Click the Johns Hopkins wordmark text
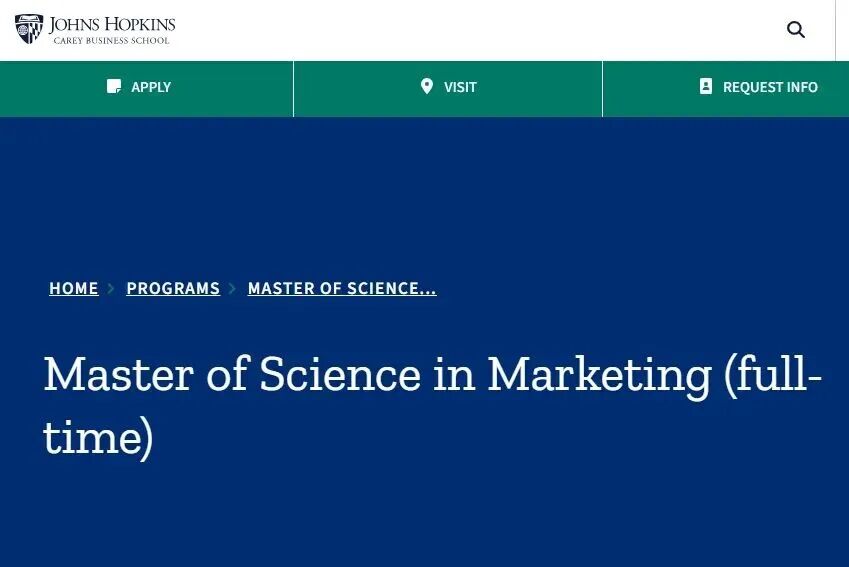The height and width of the screenshot is (567, 849). tap(112, 24)
